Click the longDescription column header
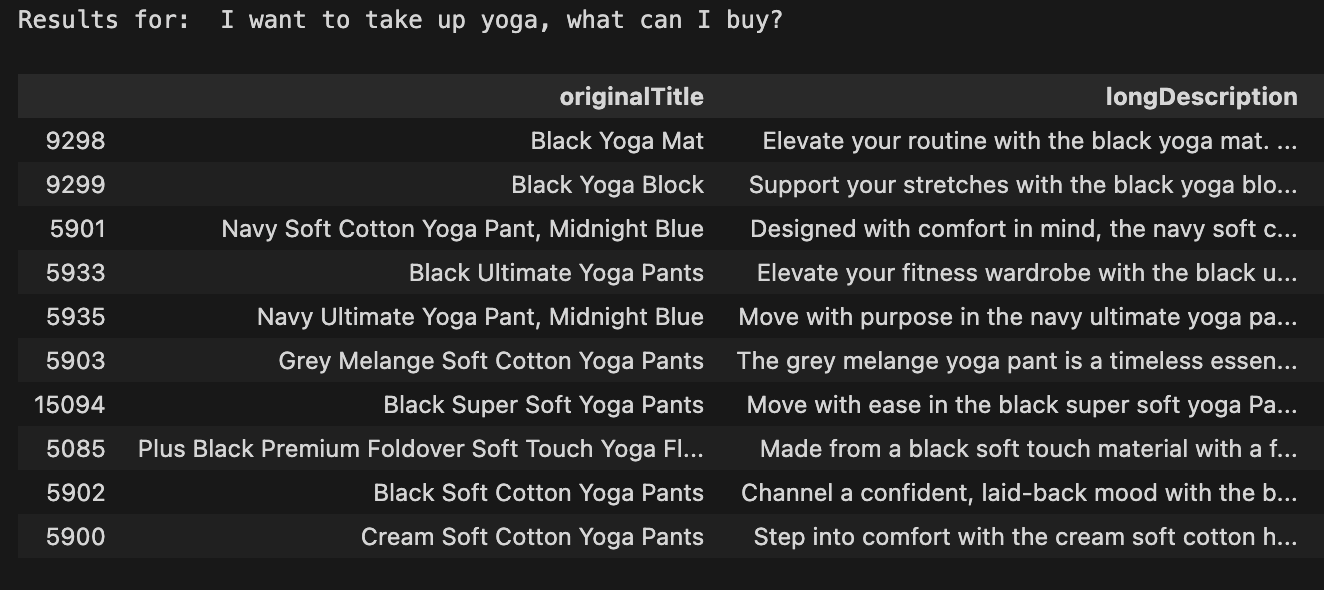The height and width of the screenshot is (590, 1324). 1201,97
